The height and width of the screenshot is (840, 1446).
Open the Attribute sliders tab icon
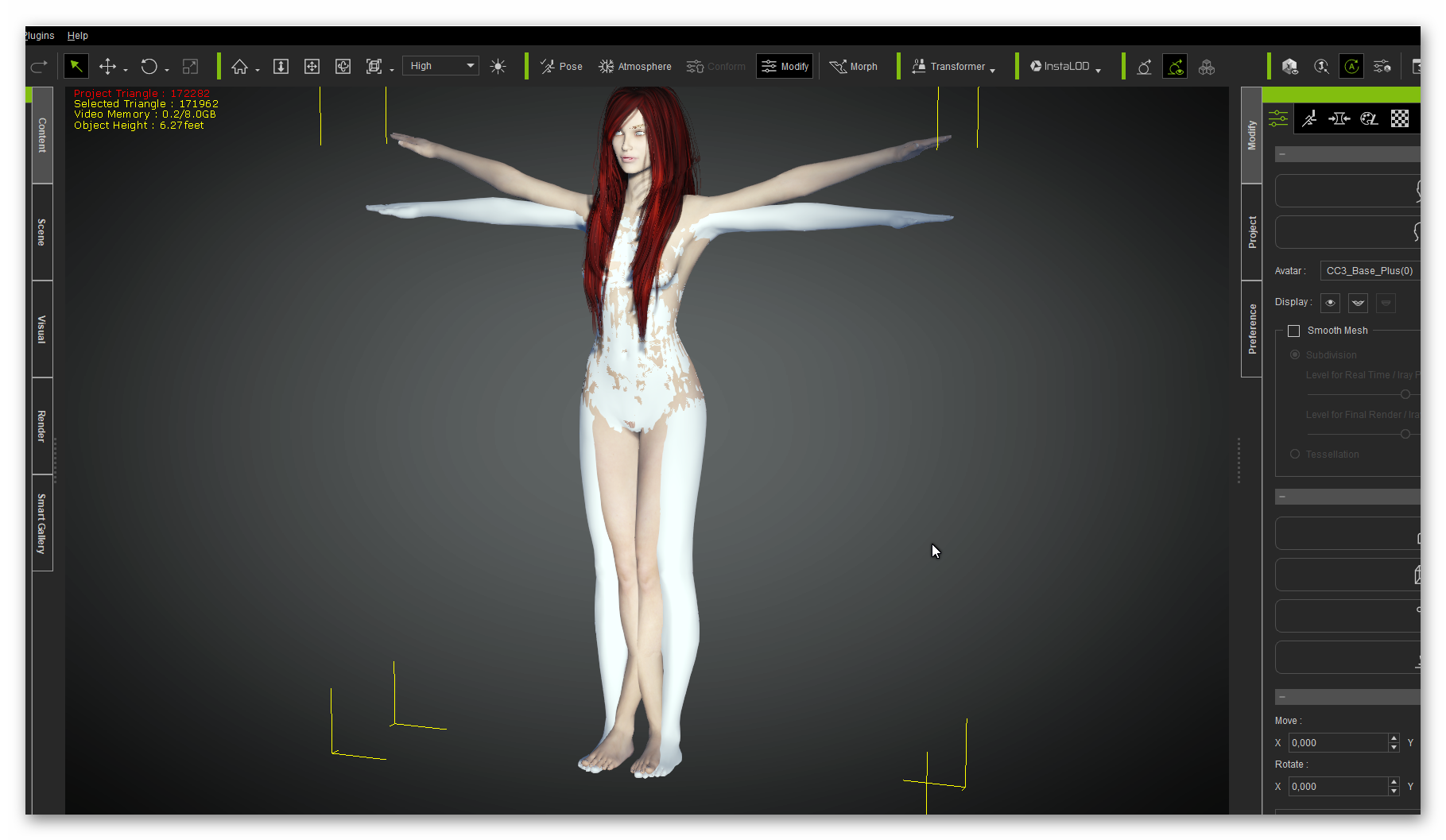point(1278,118)
